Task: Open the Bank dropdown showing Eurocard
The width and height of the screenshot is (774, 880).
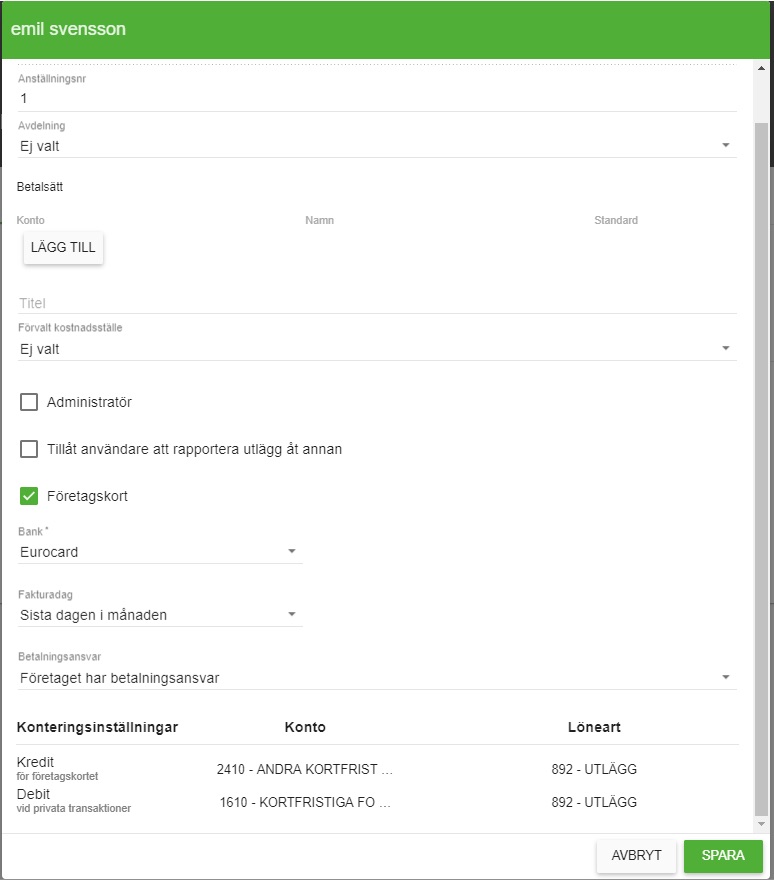Action: [x=160, y=552]
